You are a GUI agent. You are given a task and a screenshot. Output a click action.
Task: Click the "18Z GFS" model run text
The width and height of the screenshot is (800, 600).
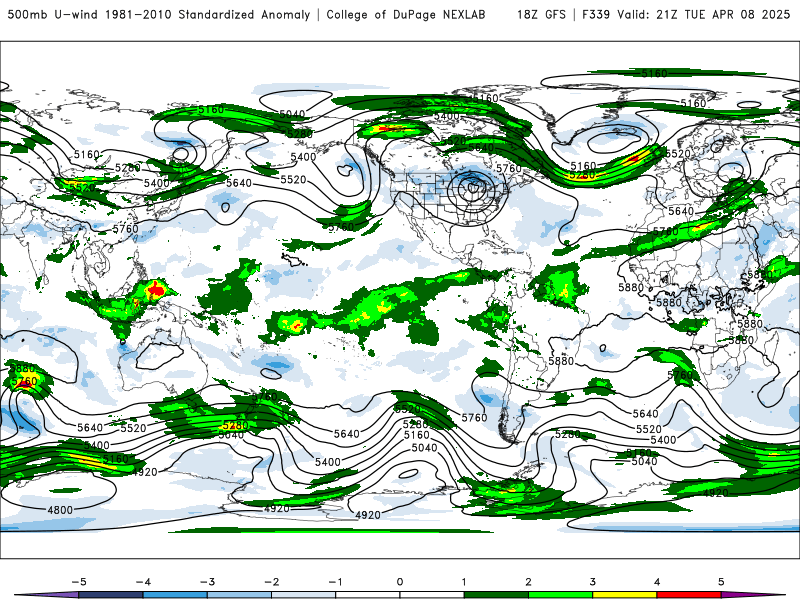point(541,15)
